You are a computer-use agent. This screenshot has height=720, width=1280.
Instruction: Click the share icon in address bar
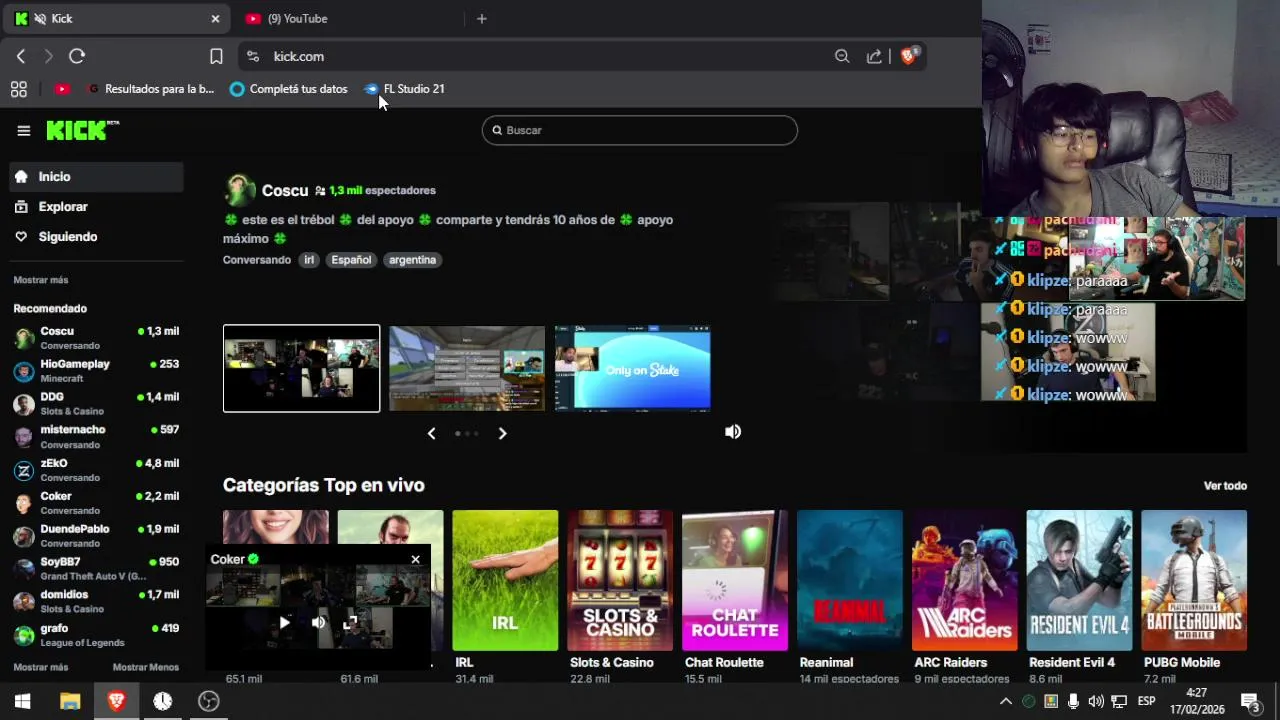pyautogui.click(x=874, y=56)
